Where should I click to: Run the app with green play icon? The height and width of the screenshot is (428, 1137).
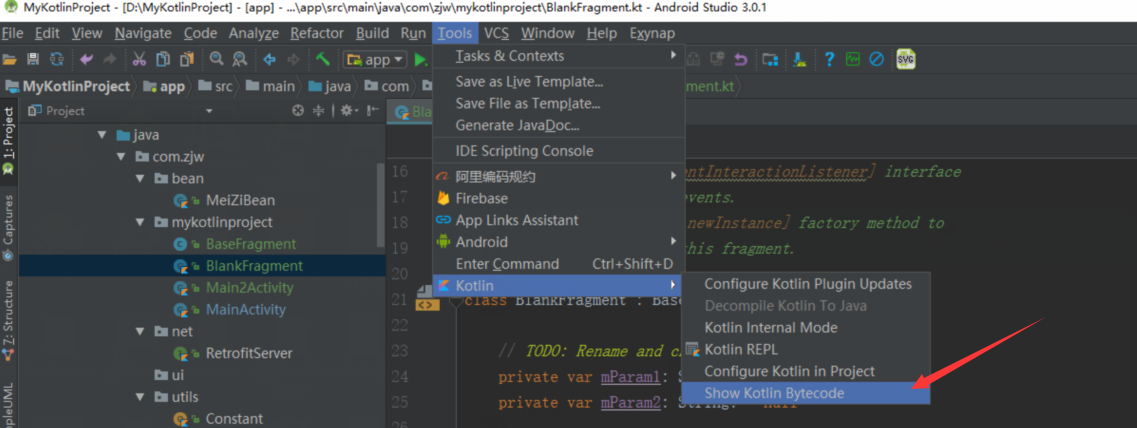(421, 60)
